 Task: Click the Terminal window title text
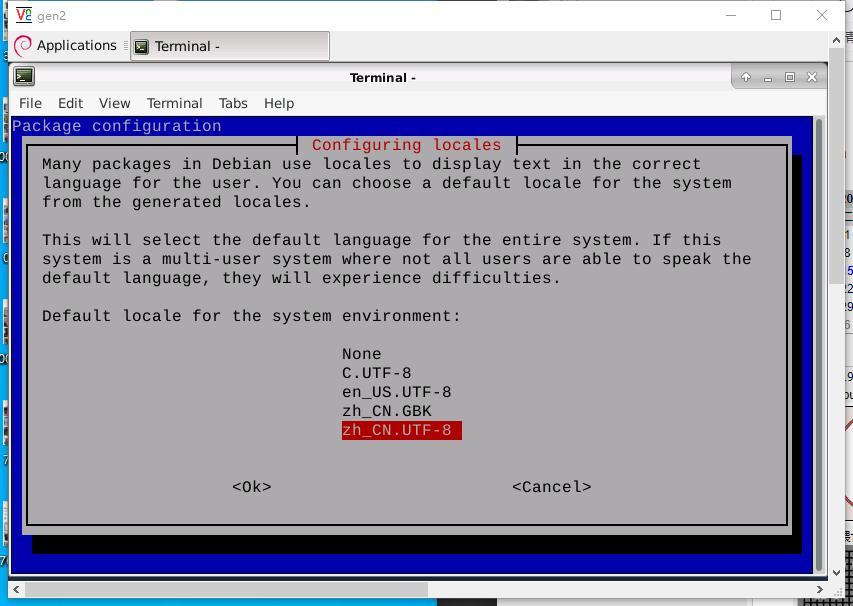click(382, 77)
